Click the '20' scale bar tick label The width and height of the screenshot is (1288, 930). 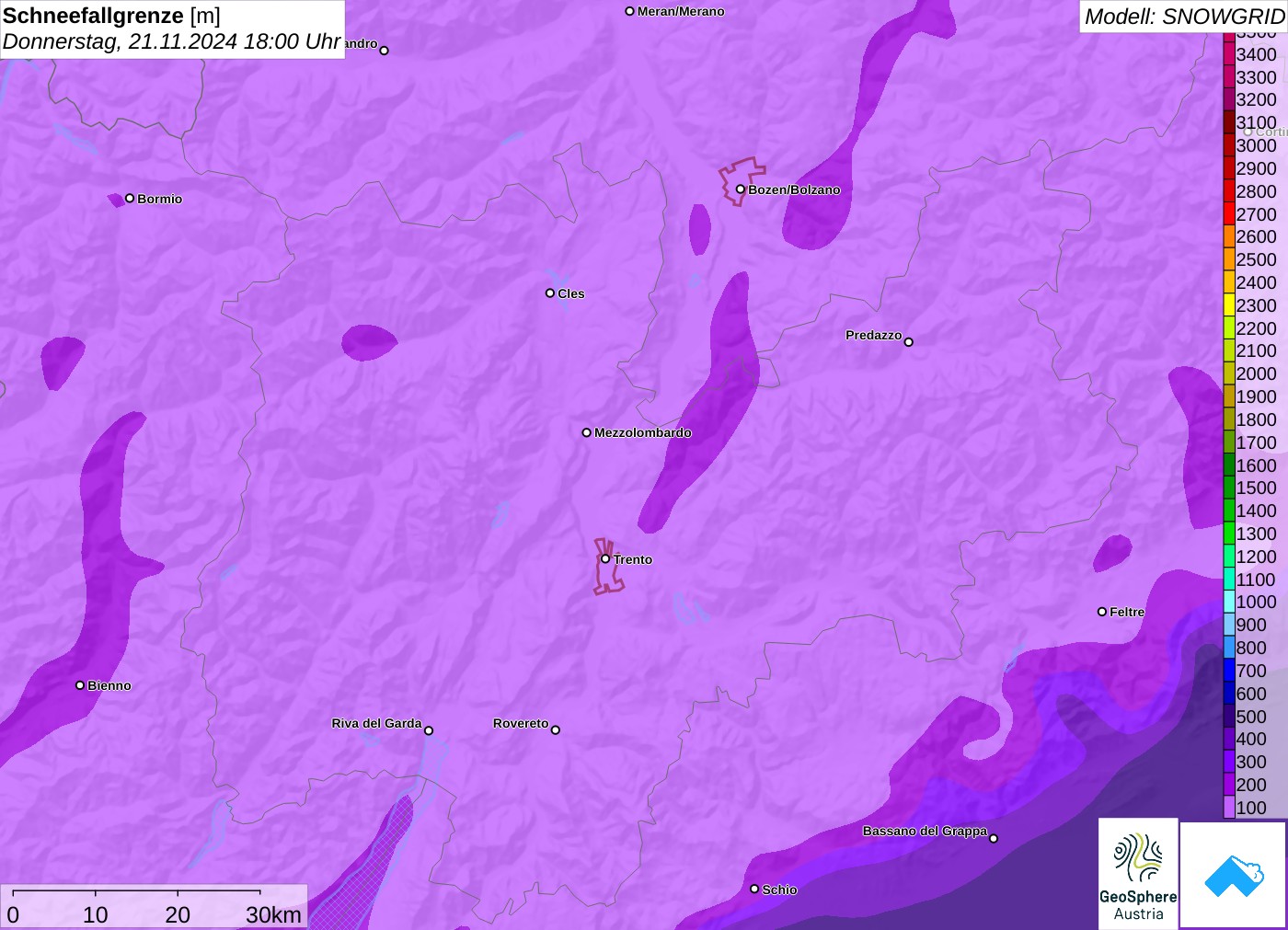coord(178,914)
